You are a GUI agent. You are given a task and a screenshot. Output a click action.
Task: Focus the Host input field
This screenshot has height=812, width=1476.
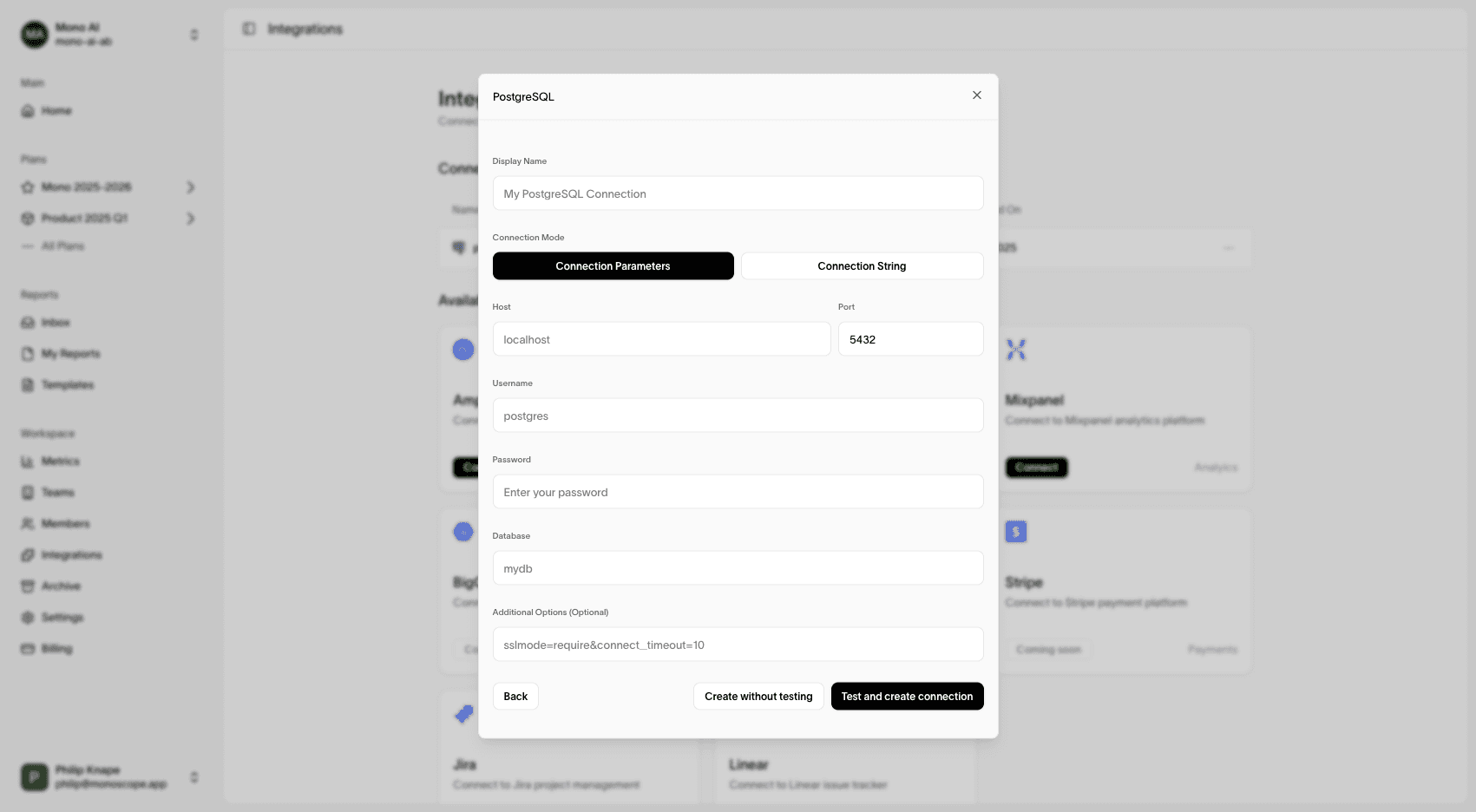661,339
